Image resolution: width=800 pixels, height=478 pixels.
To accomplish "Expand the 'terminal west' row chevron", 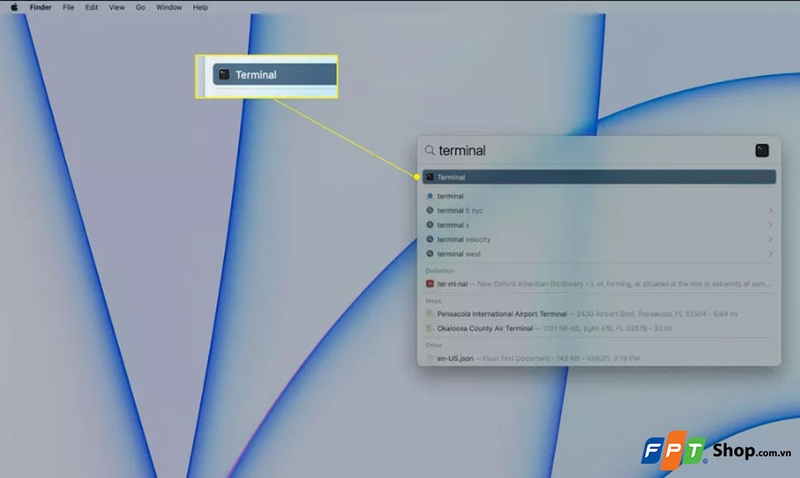I will pyautogui.click(x=770, y=254).
